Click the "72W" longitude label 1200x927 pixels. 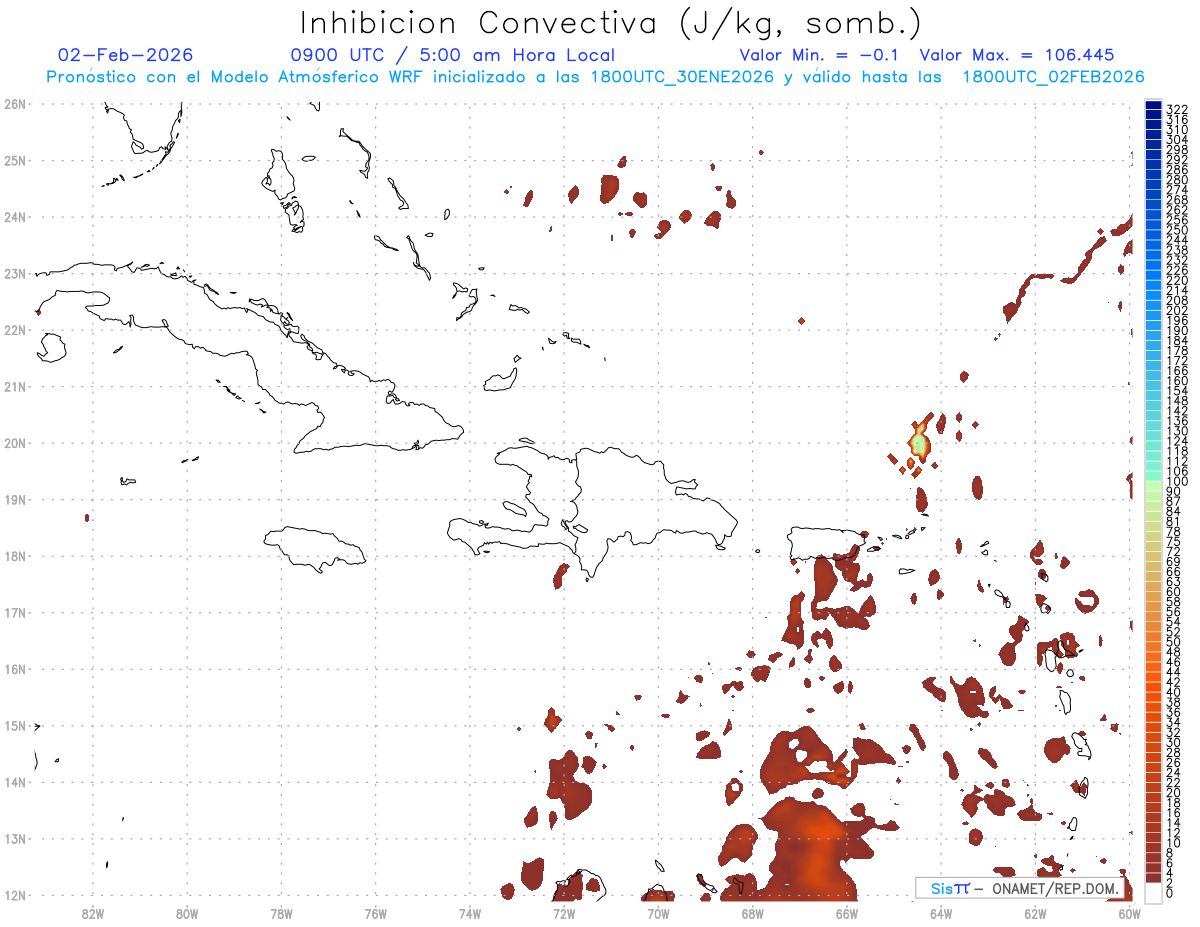[x=564, y=913]
